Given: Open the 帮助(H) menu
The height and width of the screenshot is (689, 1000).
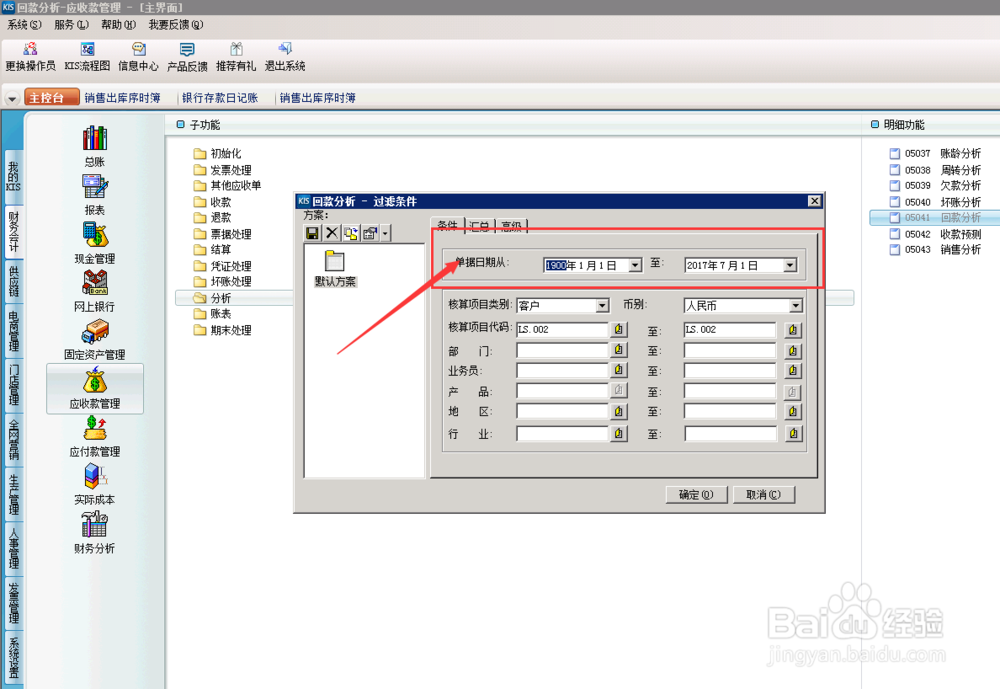Looking at the screenshot, I should [119, 25].
